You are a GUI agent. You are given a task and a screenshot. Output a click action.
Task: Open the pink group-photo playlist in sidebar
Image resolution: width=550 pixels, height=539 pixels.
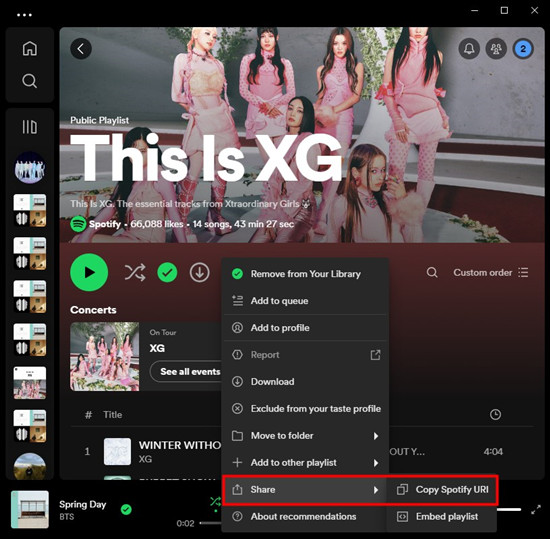tap(29, 383)
